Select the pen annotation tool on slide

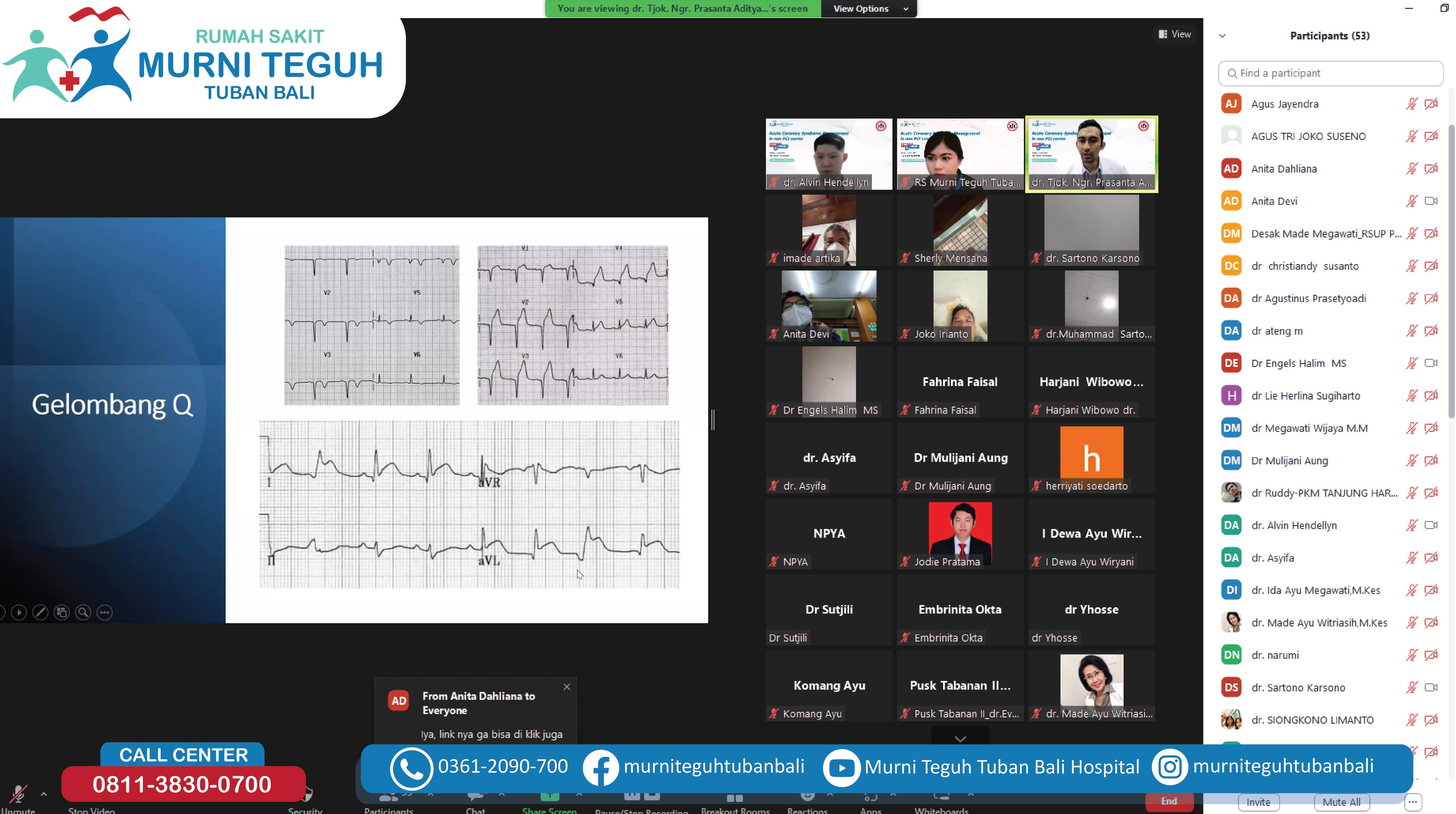[40, 612]
